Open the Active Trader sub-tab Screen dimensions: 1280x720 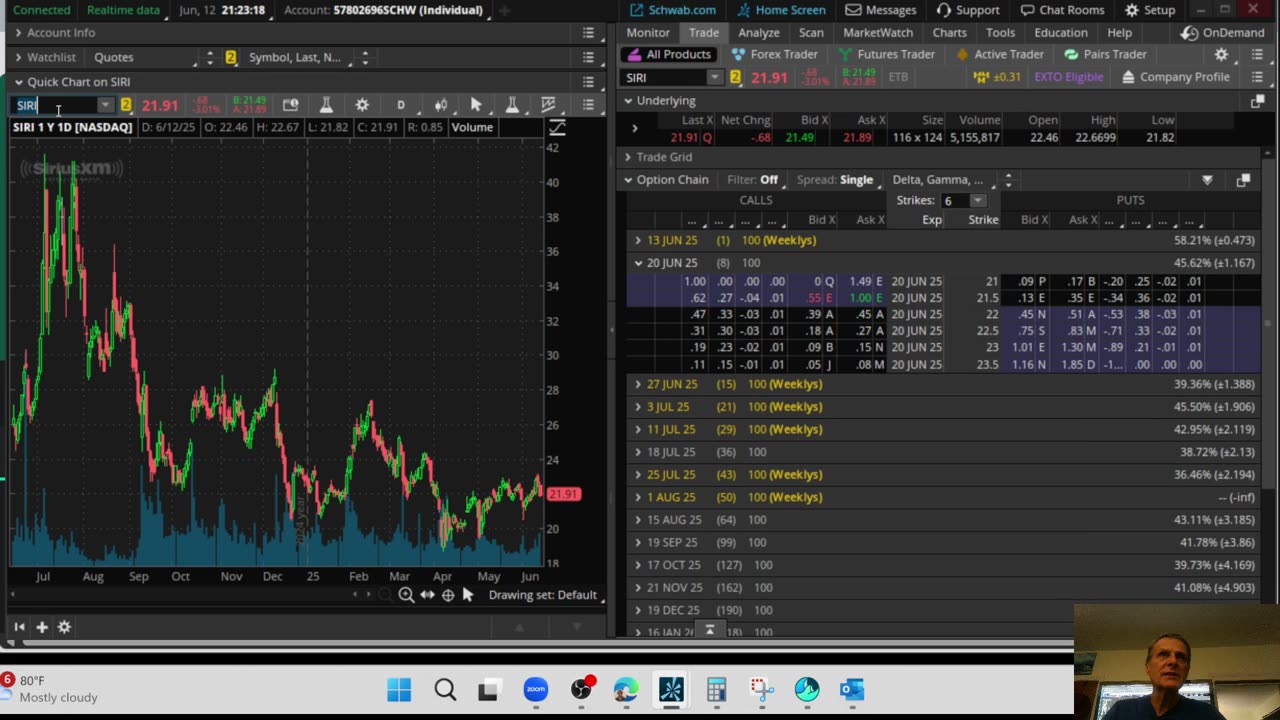click(1001, 55)
